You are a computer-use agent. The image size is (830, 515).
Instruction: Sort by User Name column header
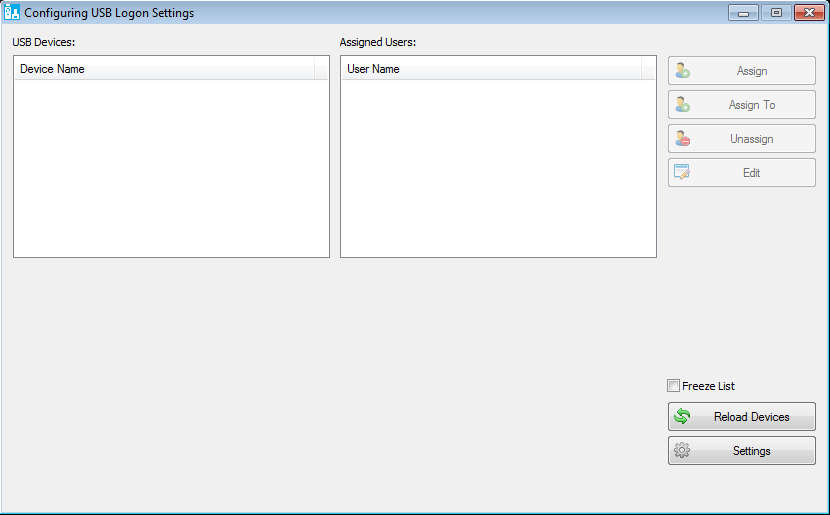pyautogui.click(x=491, y=69)
